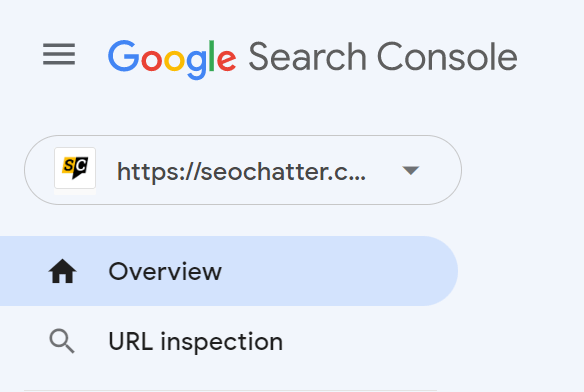Select the home icon beside Overview
The image size is (584, 392).
pyautogui.click(x=62, y=271)
